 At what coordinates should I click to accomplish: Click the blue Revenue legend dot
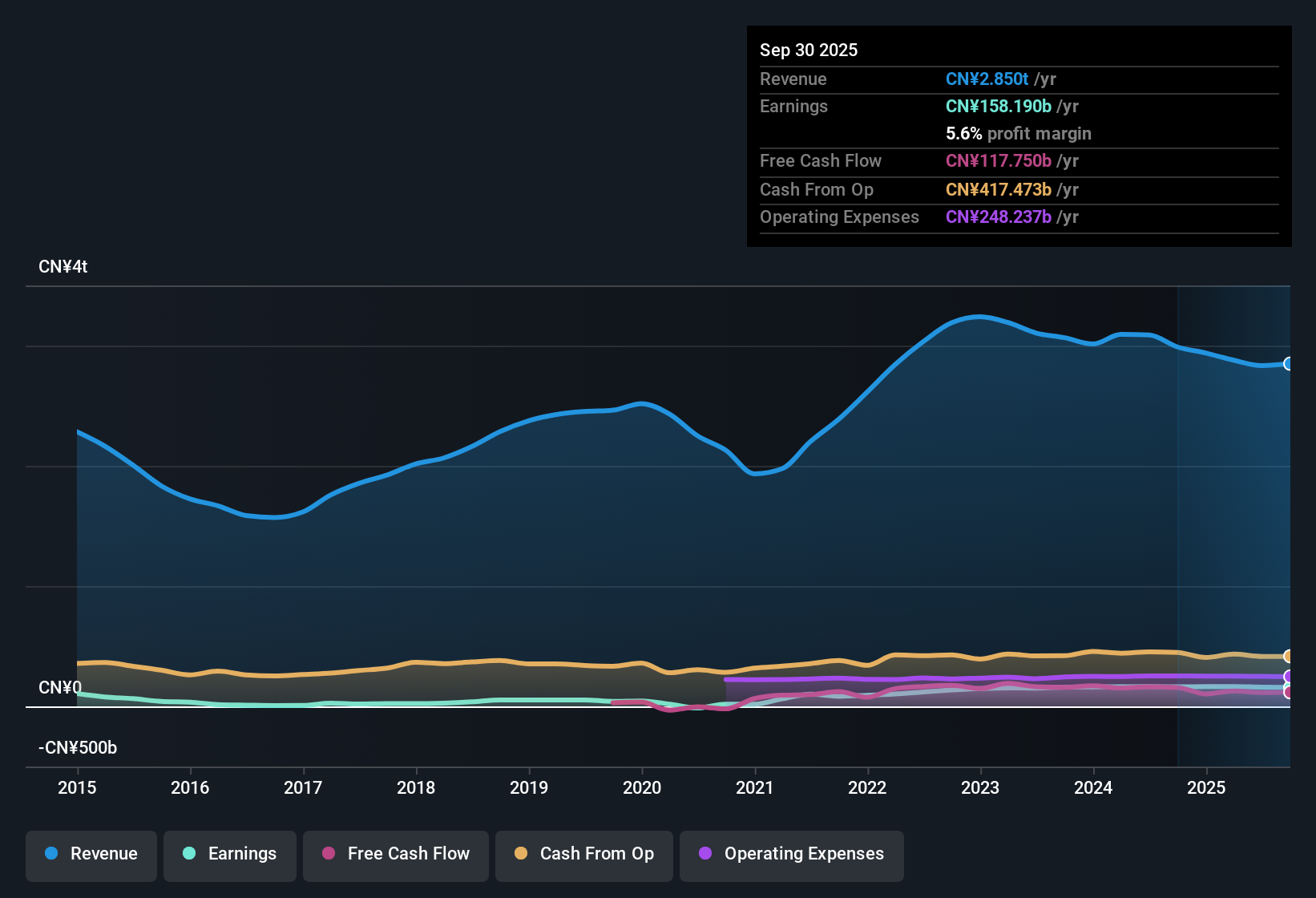(50, 854)
